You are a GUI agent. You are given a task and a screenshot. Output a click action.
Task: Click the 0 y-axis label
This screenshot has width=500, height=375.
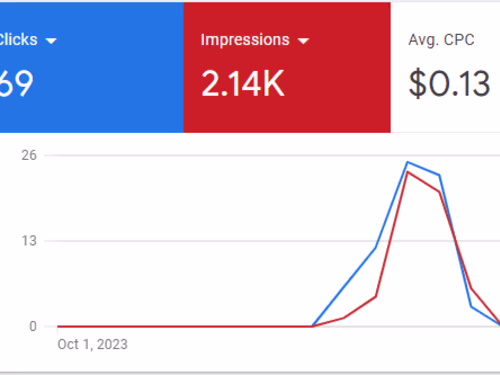coord(33,326)
